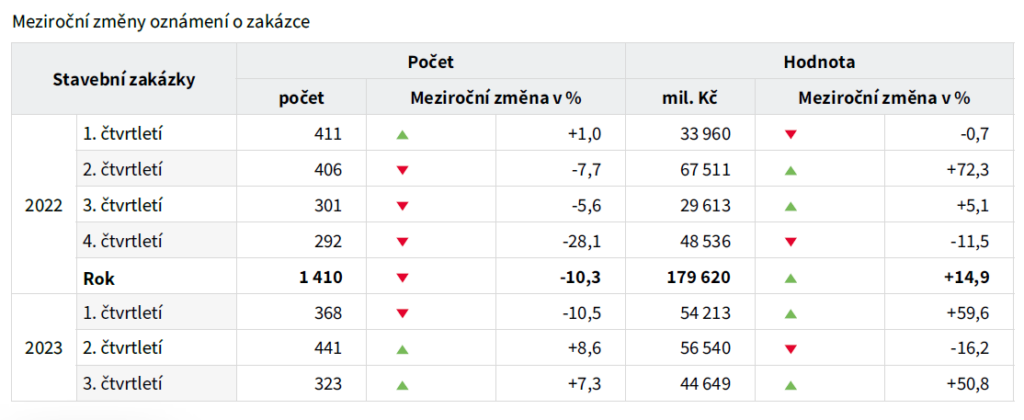Click red down arrow for Q2 2022 count
Viewport: 1024px width, 420px height.
(x=402, y=170)
